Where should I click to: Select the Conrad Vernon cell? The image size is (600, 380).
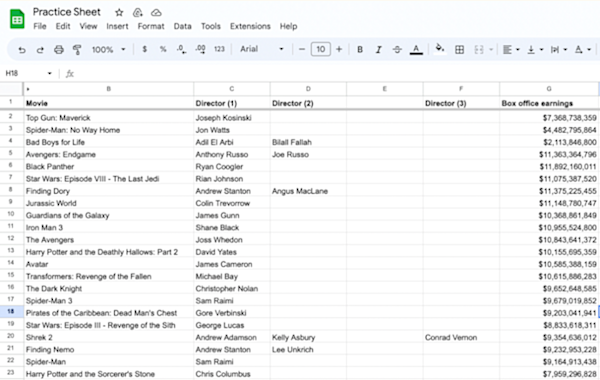[x=461, y=337]
